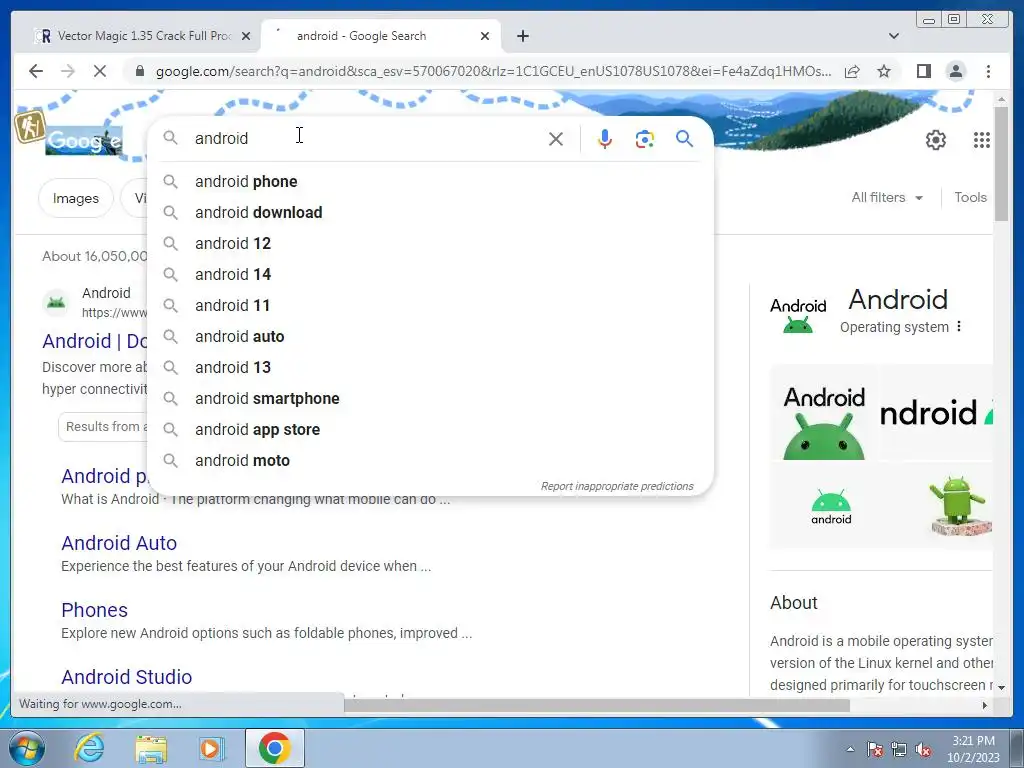Clear the search box text

pos(556,138)
